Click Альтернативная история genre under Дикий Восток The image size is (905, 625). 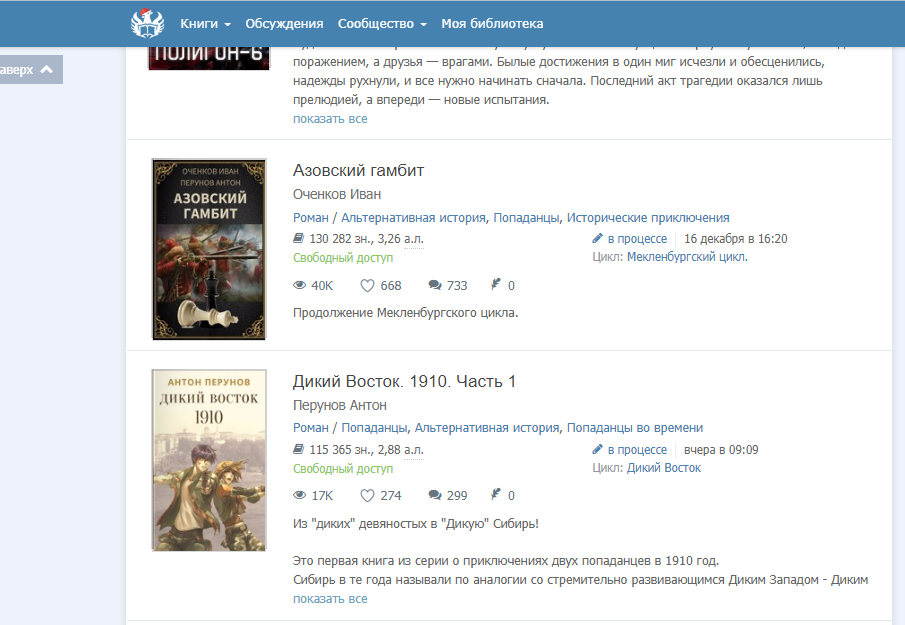[487, 428]
